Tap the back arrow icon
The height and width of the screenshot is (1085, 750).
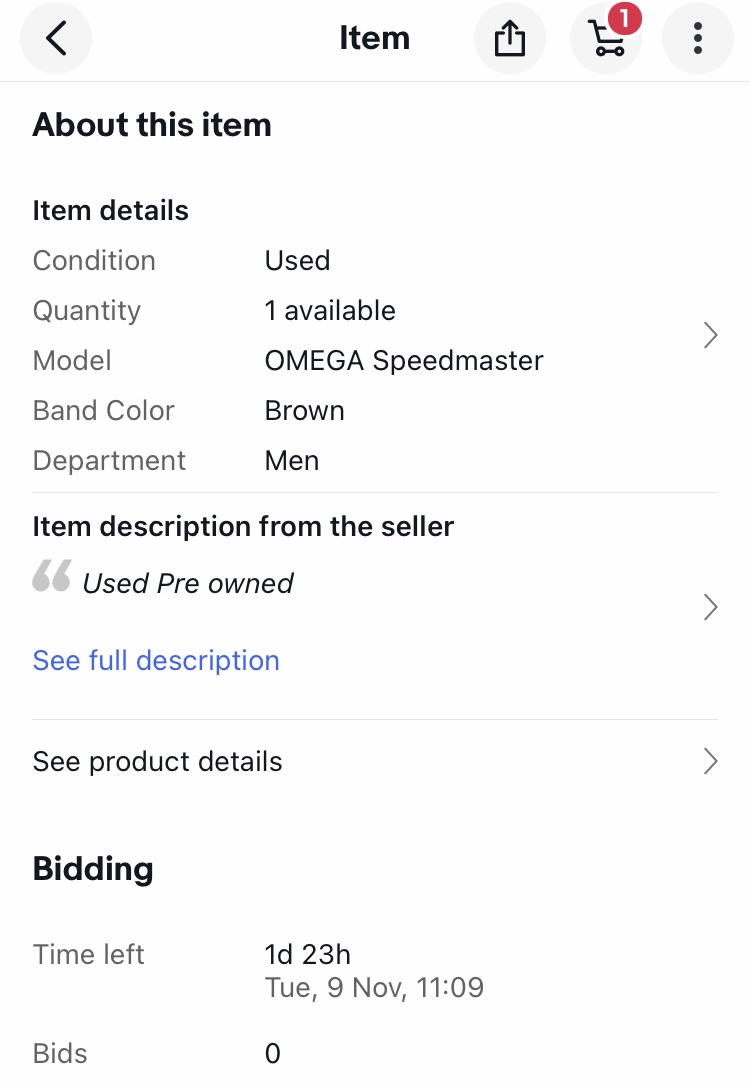(56, 39)
